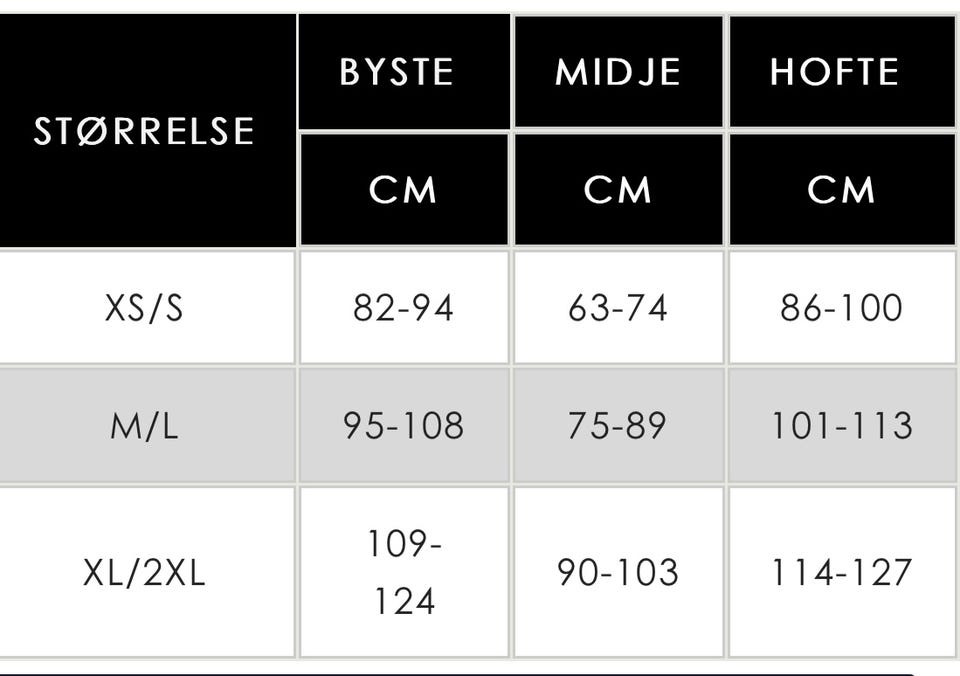Click the 82-94 bust measurement cell

click(x=403, y=307)
